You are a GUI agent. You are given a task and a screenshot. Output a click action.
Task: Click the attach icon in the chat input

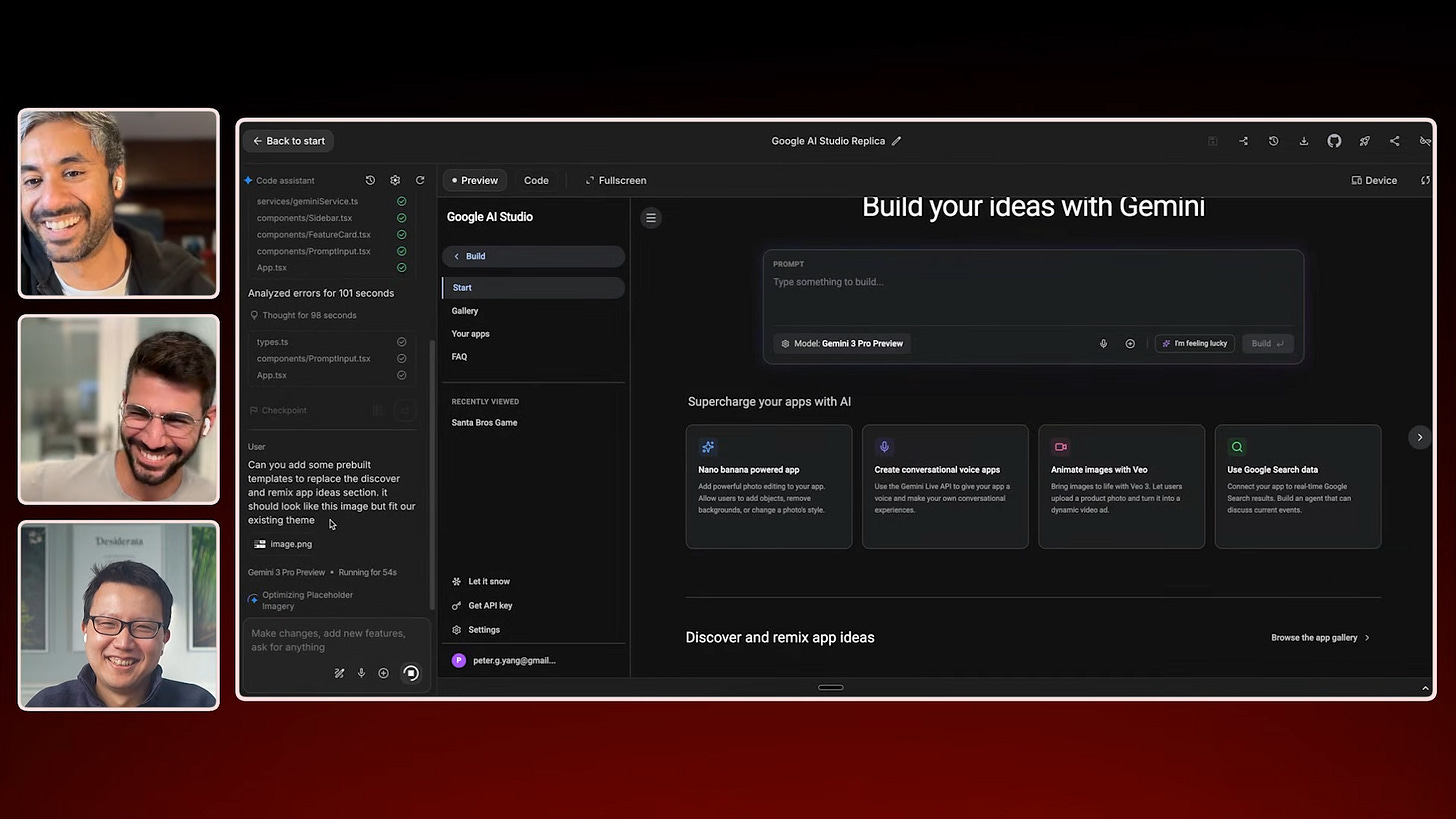point(383,673)
